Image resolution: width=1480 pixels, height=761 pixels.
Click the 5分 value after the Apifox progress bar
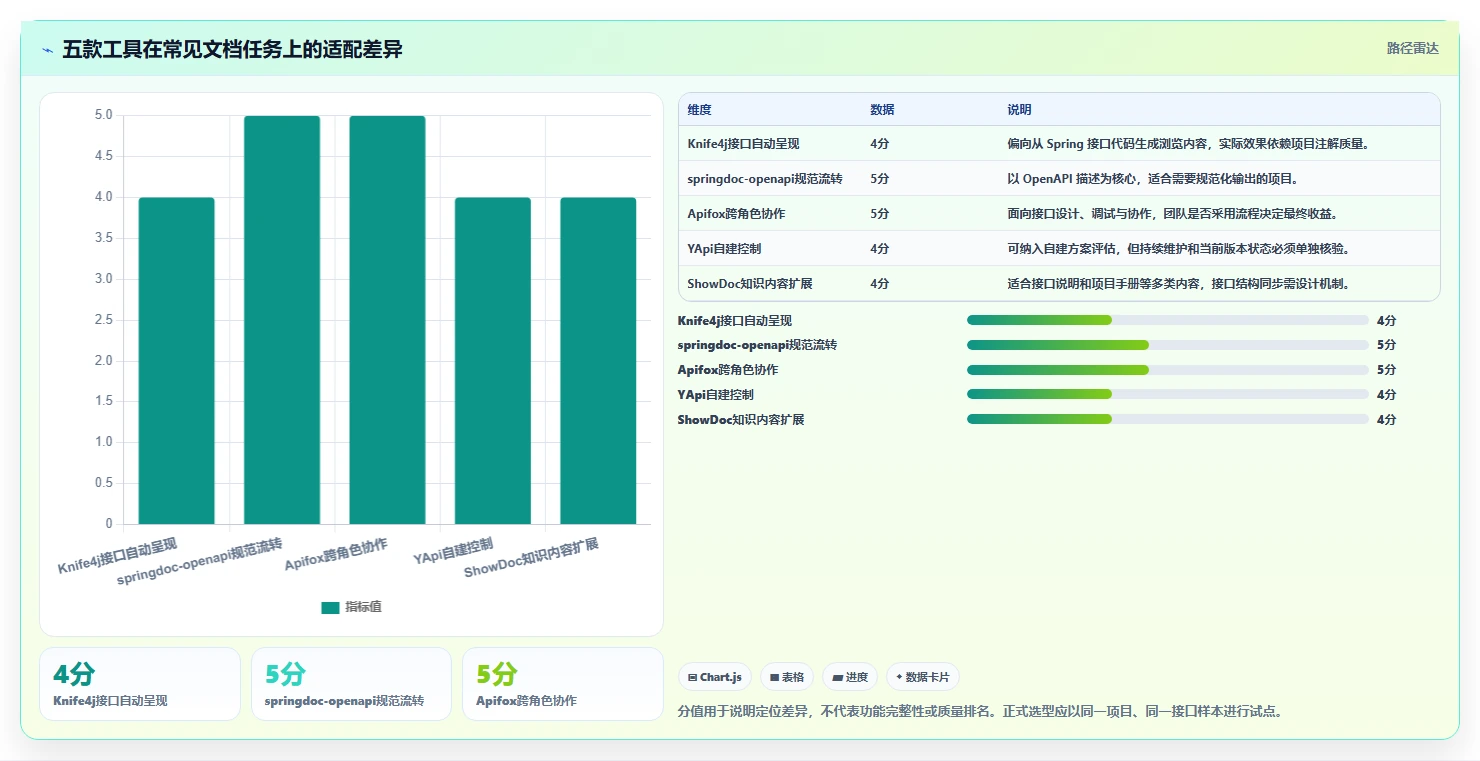coord(1386,370)
